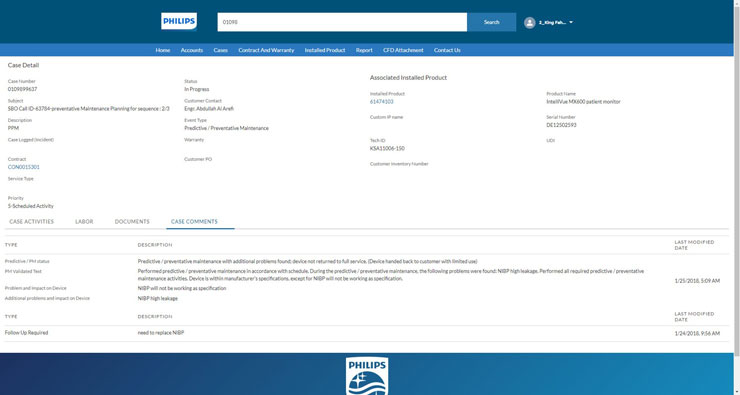Screen dimensions: 740x395
Task: Switch to the Documents tab
Action: tap(132, 221)
